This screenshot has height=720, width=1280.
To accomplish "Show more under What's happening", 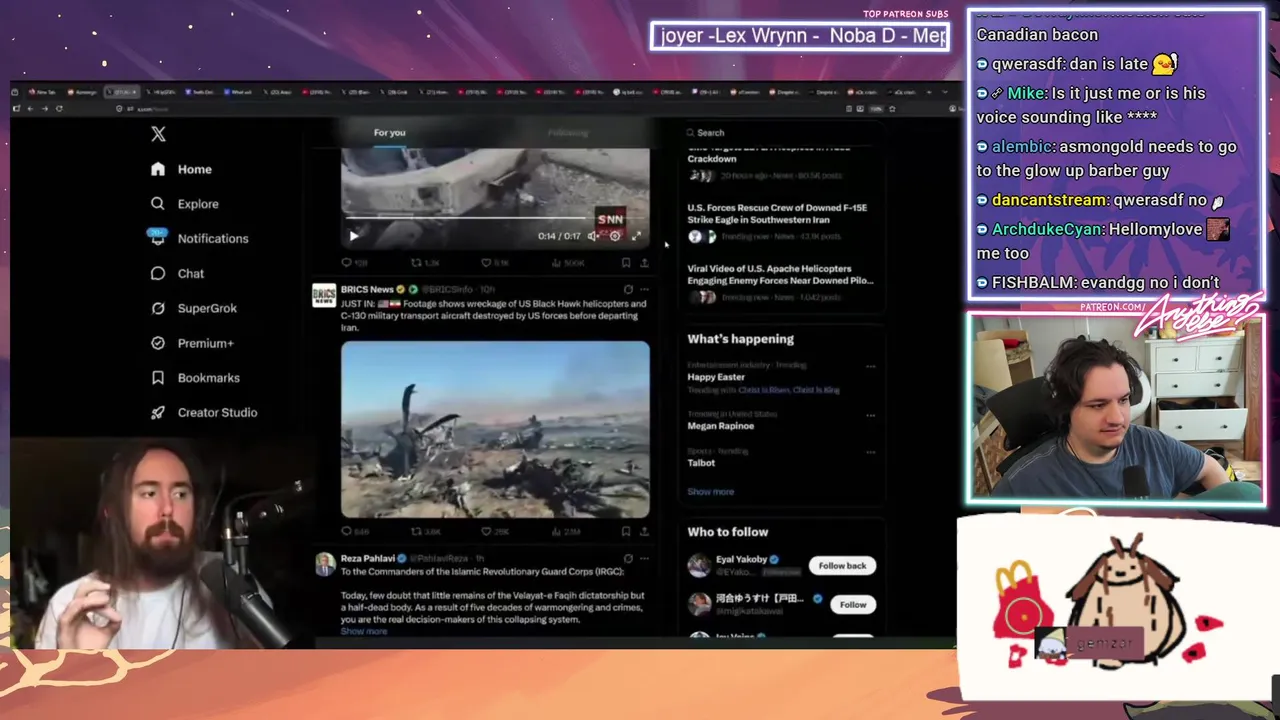I will (x=711, y=492).
